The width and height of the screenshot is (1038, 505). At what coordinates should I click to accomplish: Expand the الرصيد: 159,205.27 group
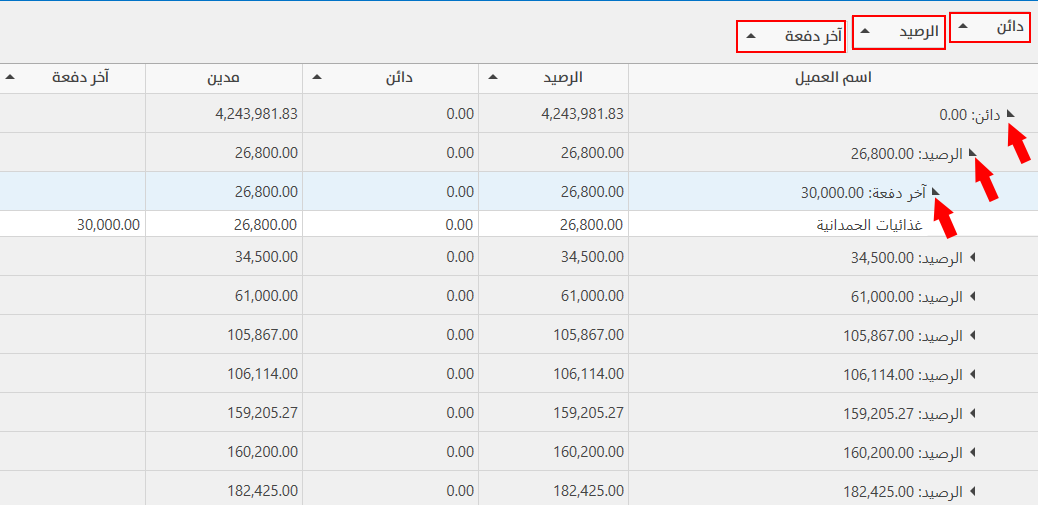pyautogui.click(x=972, y=413)
